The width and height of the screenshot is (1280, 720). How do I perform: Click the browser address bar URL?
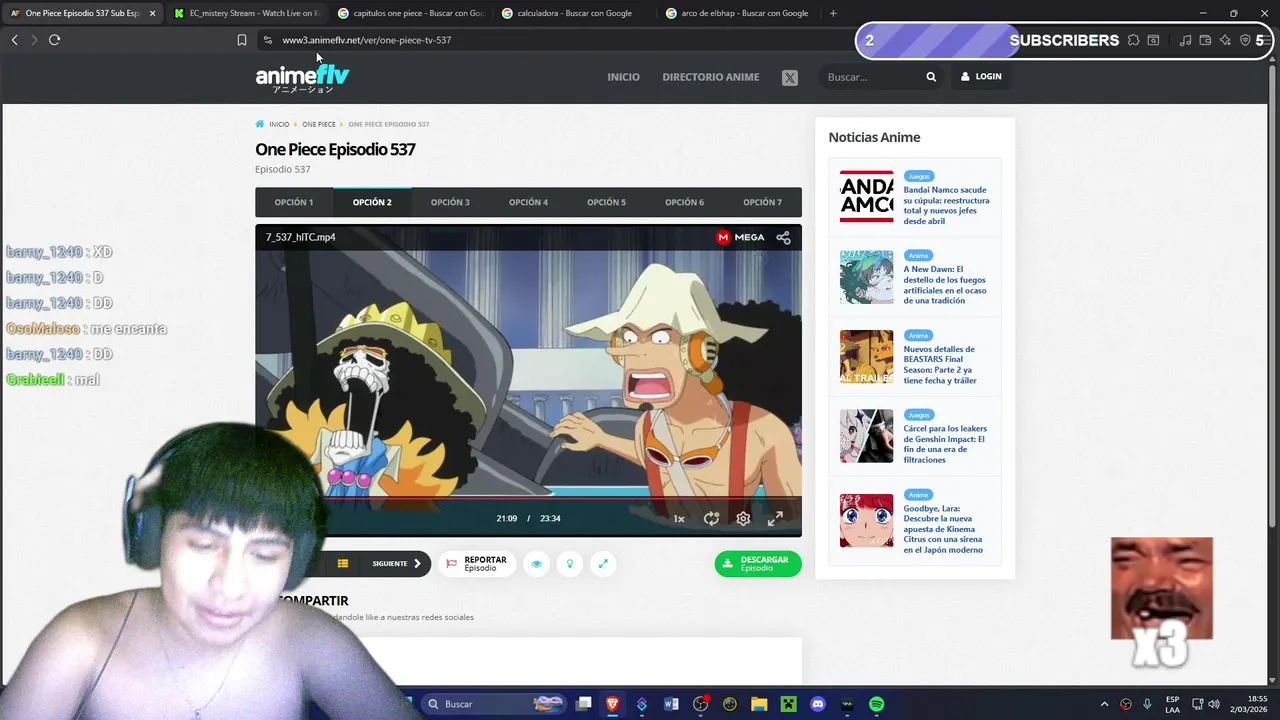[x=366, y=40]
